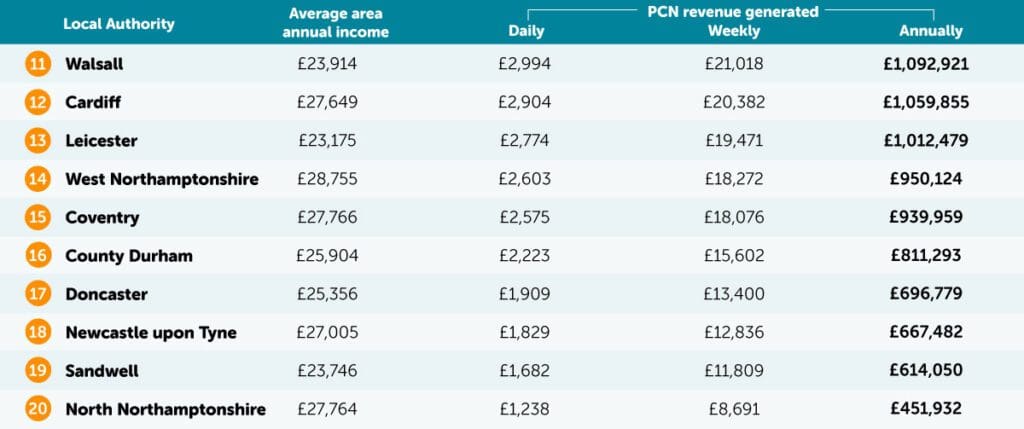Select Newcastle upon Tyne row name
The width and height of the screenshot is (1024, 429).
tap(151, 332)
